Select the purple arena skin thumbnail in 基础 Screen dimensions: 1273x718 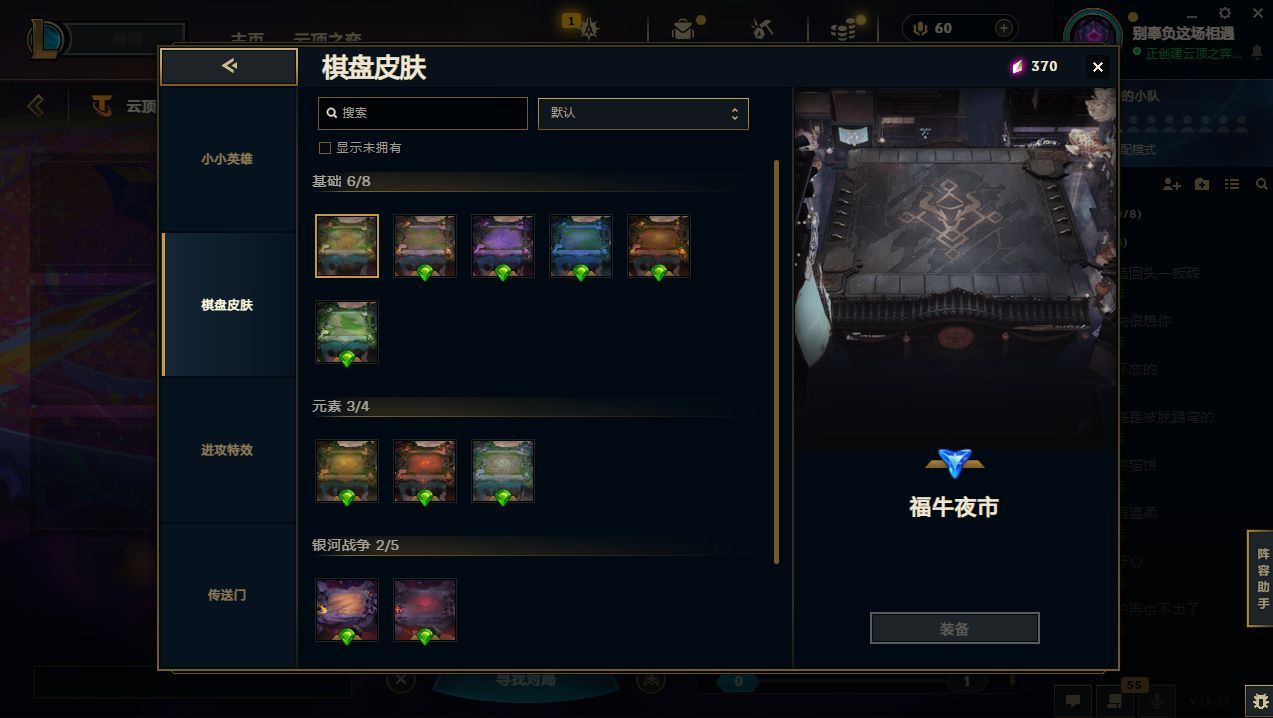coord(503,246)
